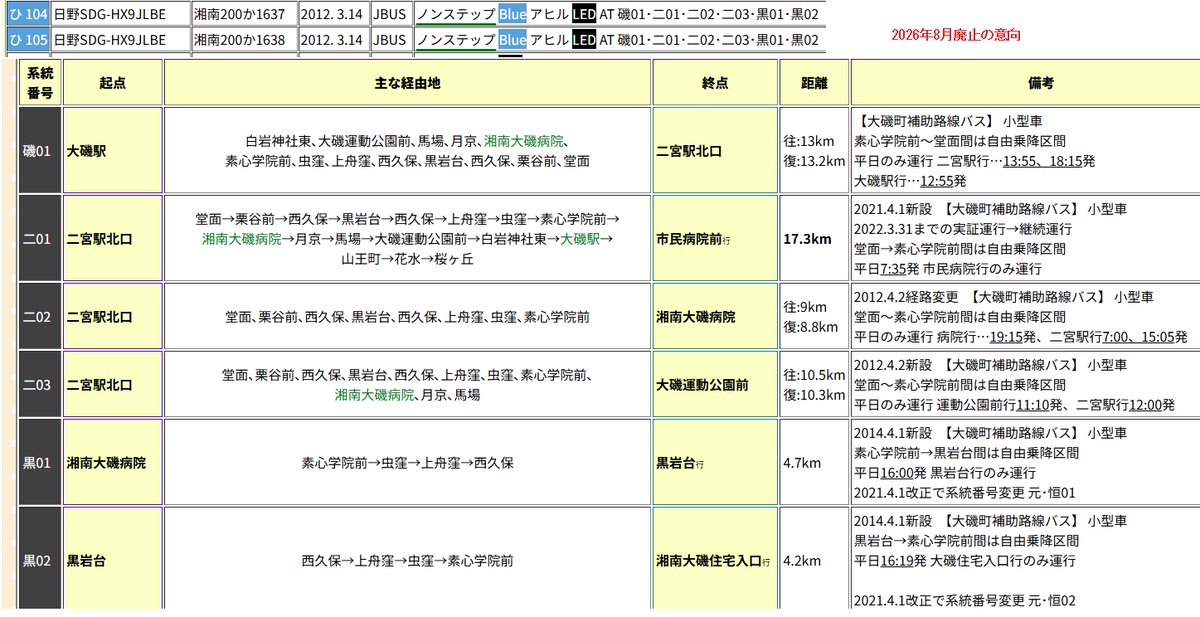Click underlined 19:15 departure time

(1006, 337)
